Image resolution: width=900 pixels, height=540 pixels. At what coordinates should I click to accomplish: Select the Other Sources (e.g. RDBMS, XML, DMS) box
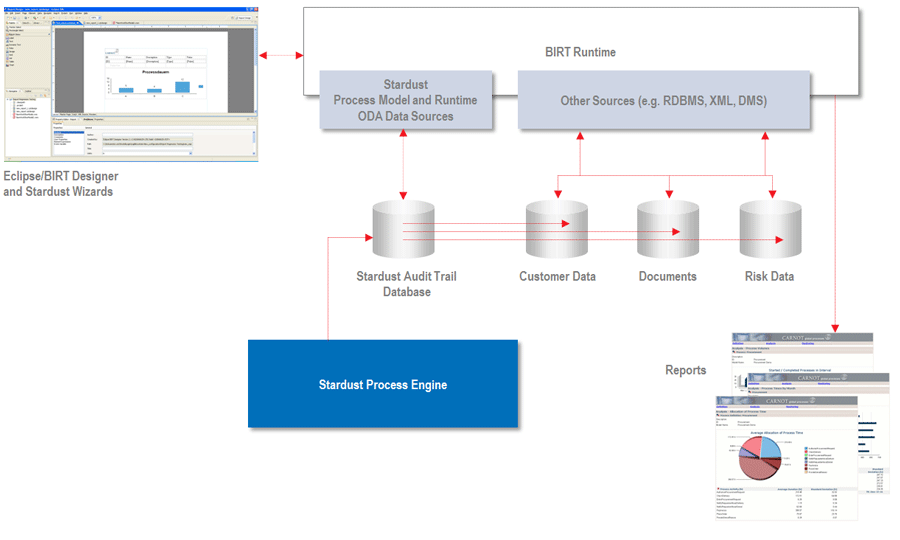tap(664, 100)
